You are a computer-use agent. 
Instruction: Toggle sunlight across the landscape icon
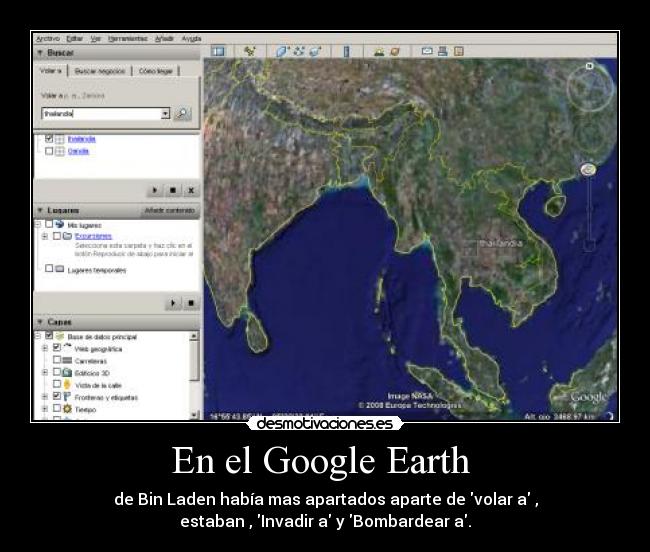379,51
